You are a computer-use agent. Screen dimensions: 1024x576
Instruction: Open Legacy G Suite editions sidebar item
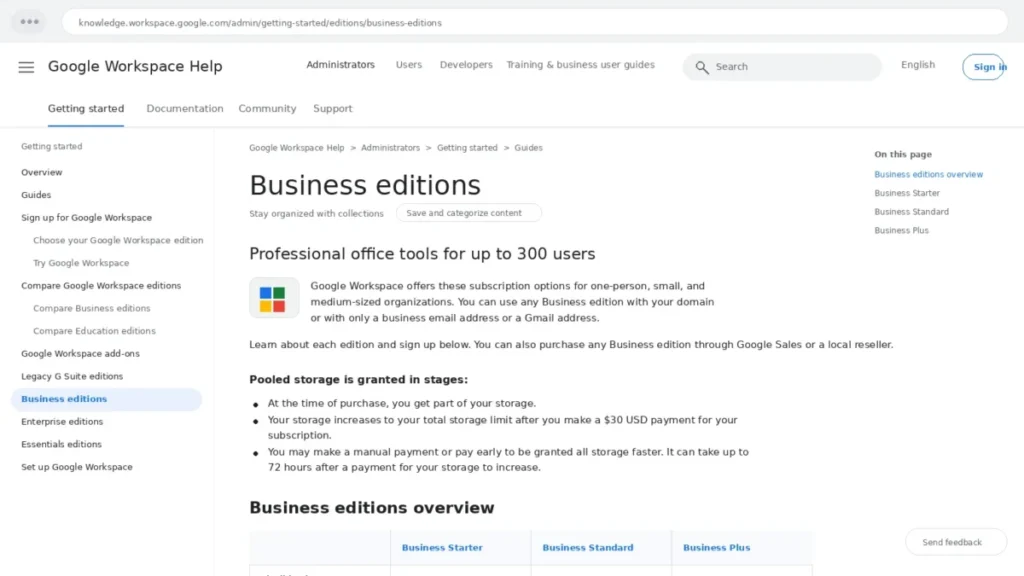pos(72,376)
